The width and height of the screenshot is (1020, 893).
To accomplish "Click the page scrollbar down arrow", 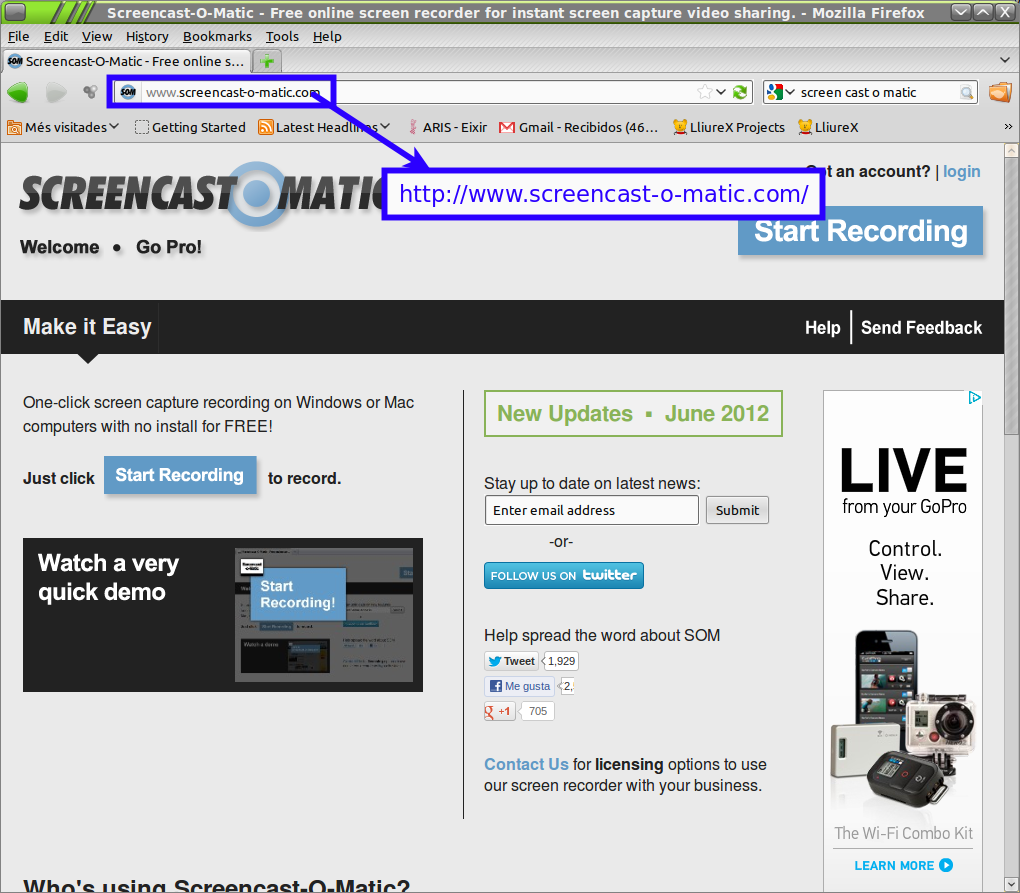I will coord(1012,885).
